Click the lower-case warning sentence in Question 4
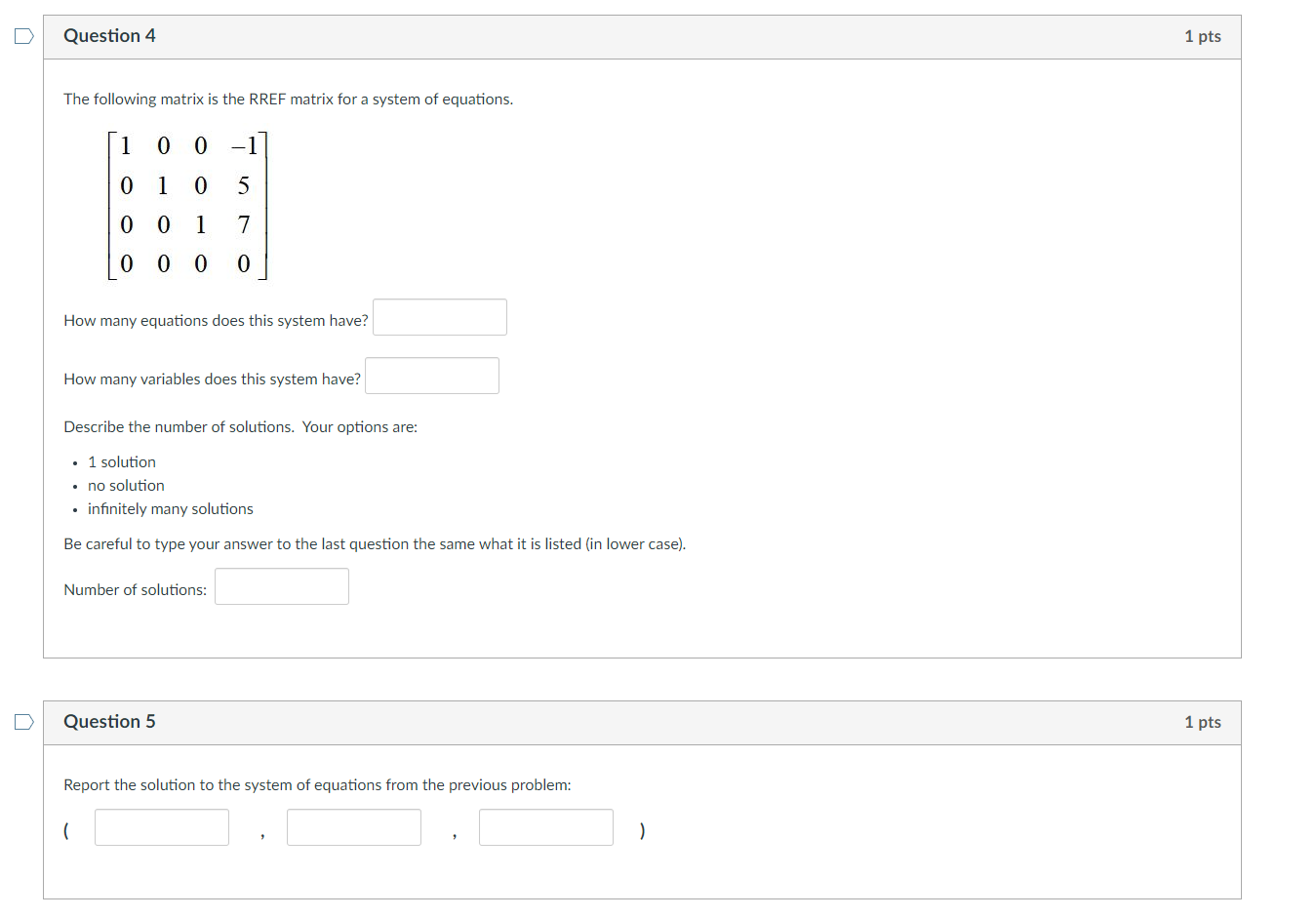Viewport: 1316px width, 918px height. coord(375,543)
